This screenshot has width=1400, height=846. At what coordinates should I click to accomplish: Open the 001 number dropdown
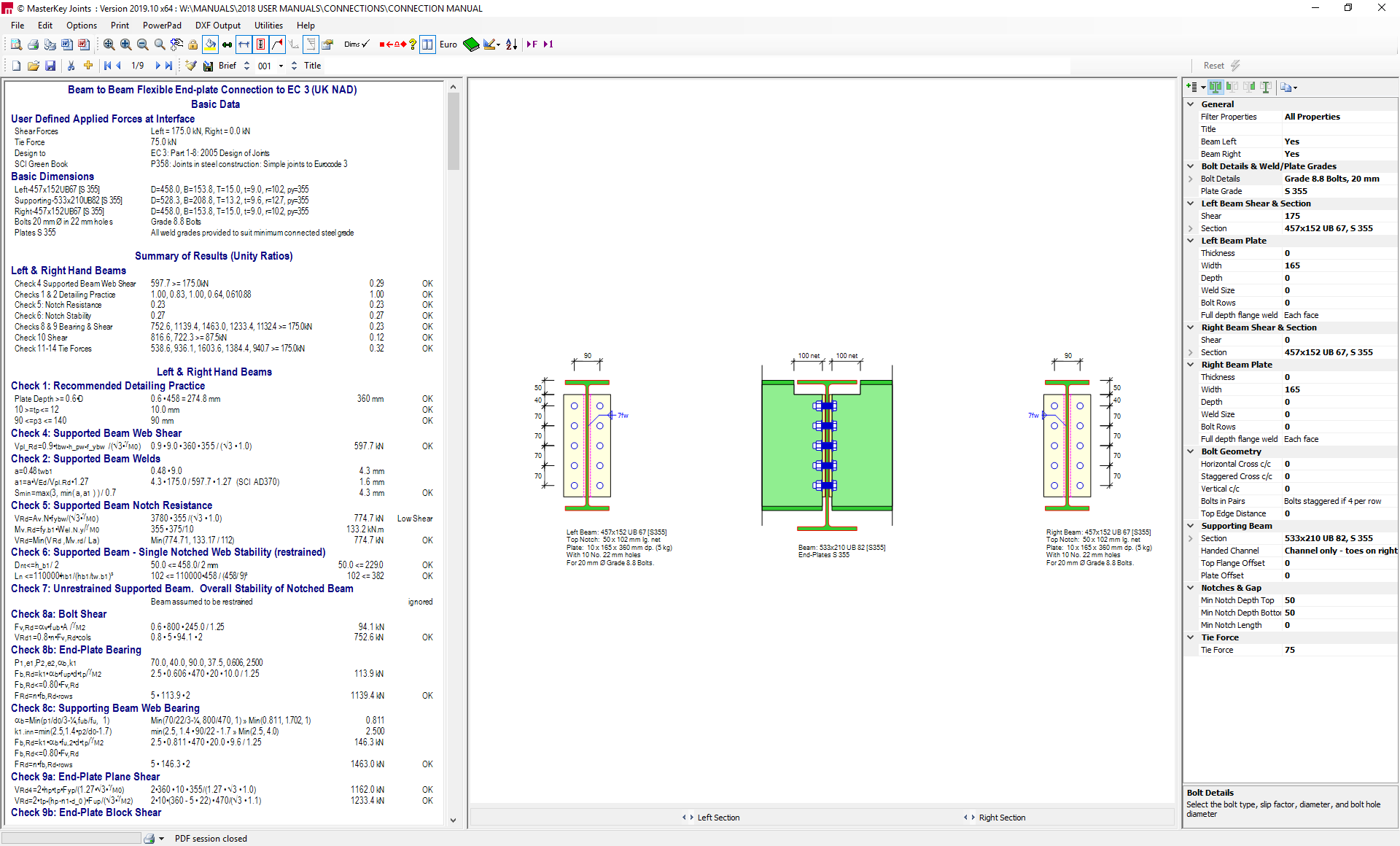(281, 66)
